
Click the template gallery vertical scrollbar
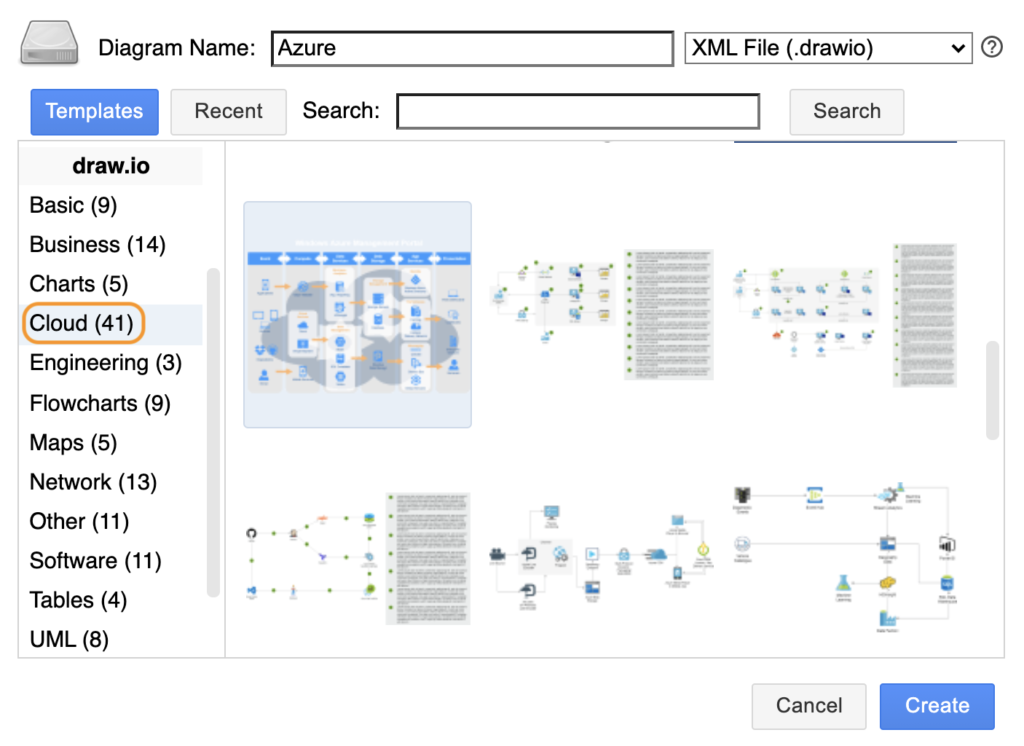[992, 390]
